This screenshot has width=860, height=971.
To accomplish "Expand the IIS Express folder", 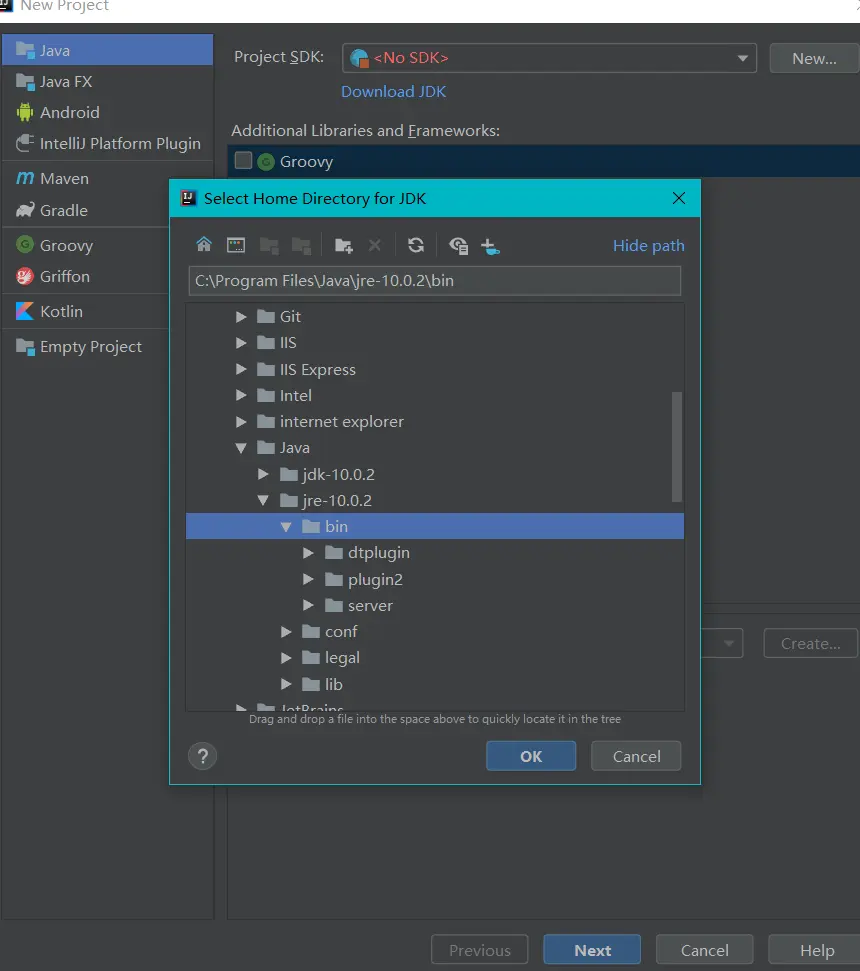I will pyautogui.click(x=241, y=369).
